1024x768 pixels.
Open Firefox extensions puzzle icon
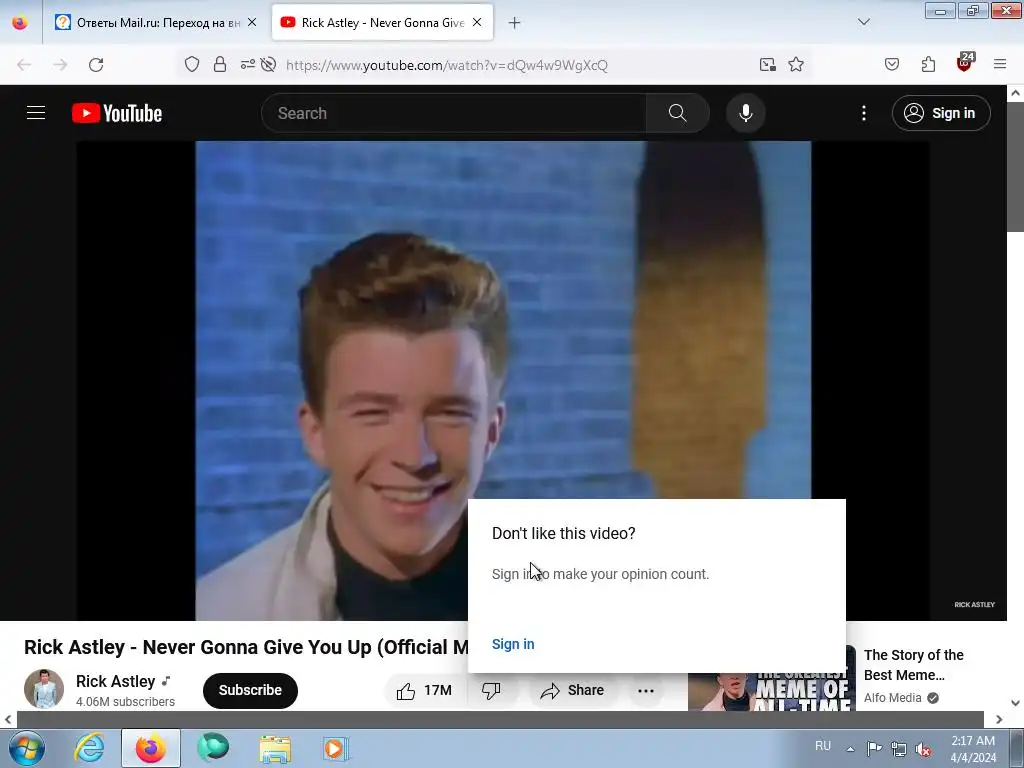click(928, 65)
